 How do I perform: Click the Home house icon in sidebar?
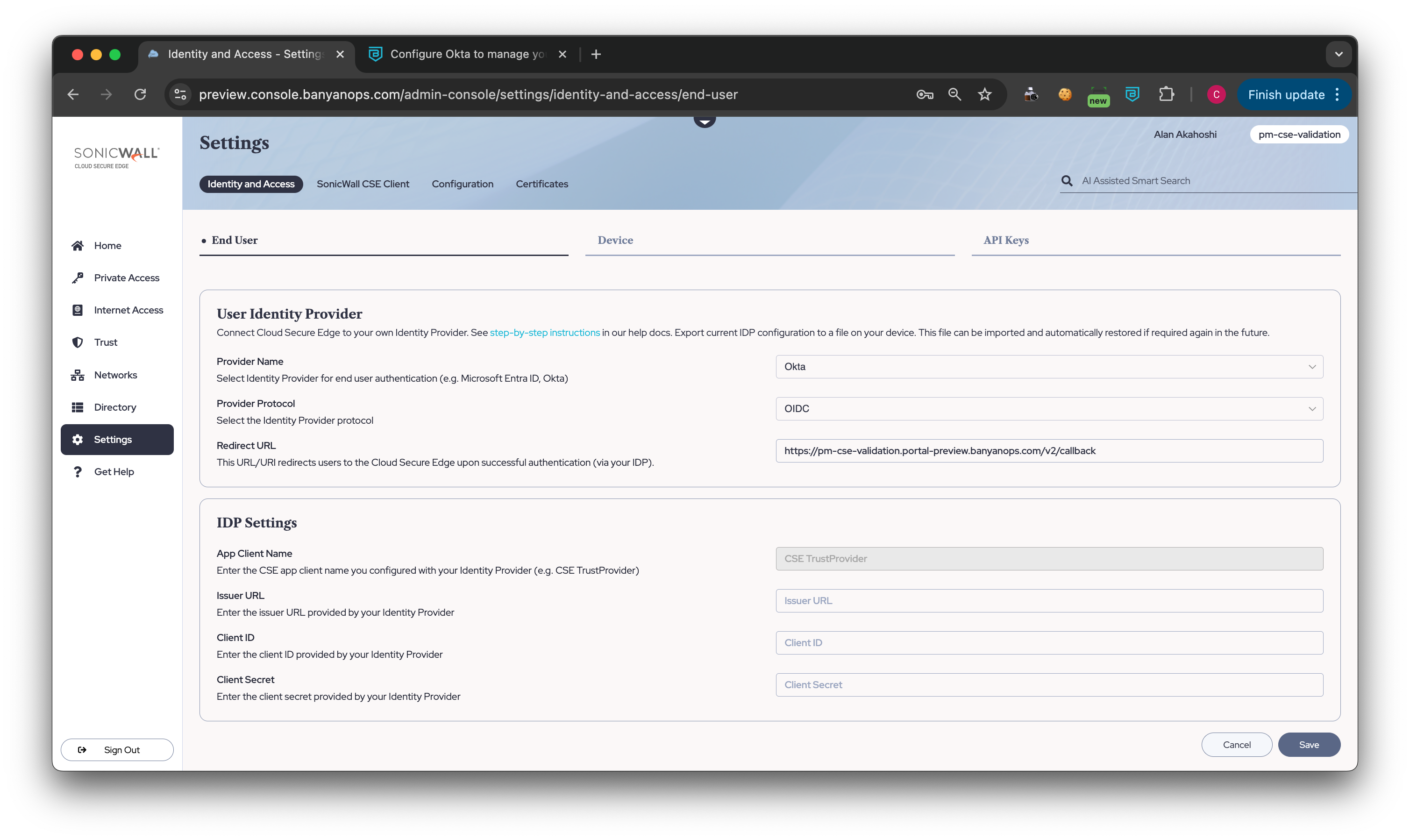(x=78, y=246)
